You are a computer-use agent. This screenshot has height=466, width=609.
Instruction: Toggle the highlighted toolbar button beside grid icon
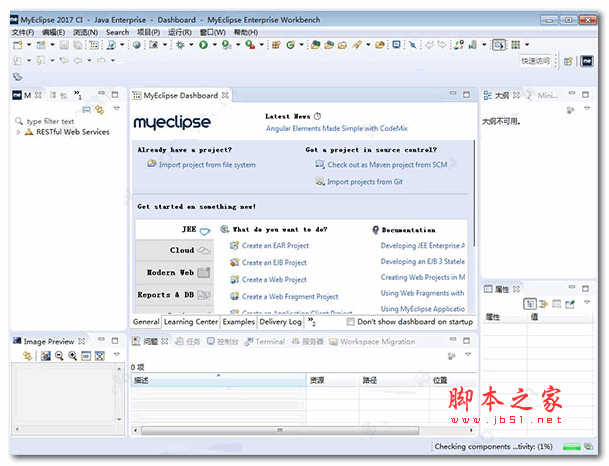499,45
